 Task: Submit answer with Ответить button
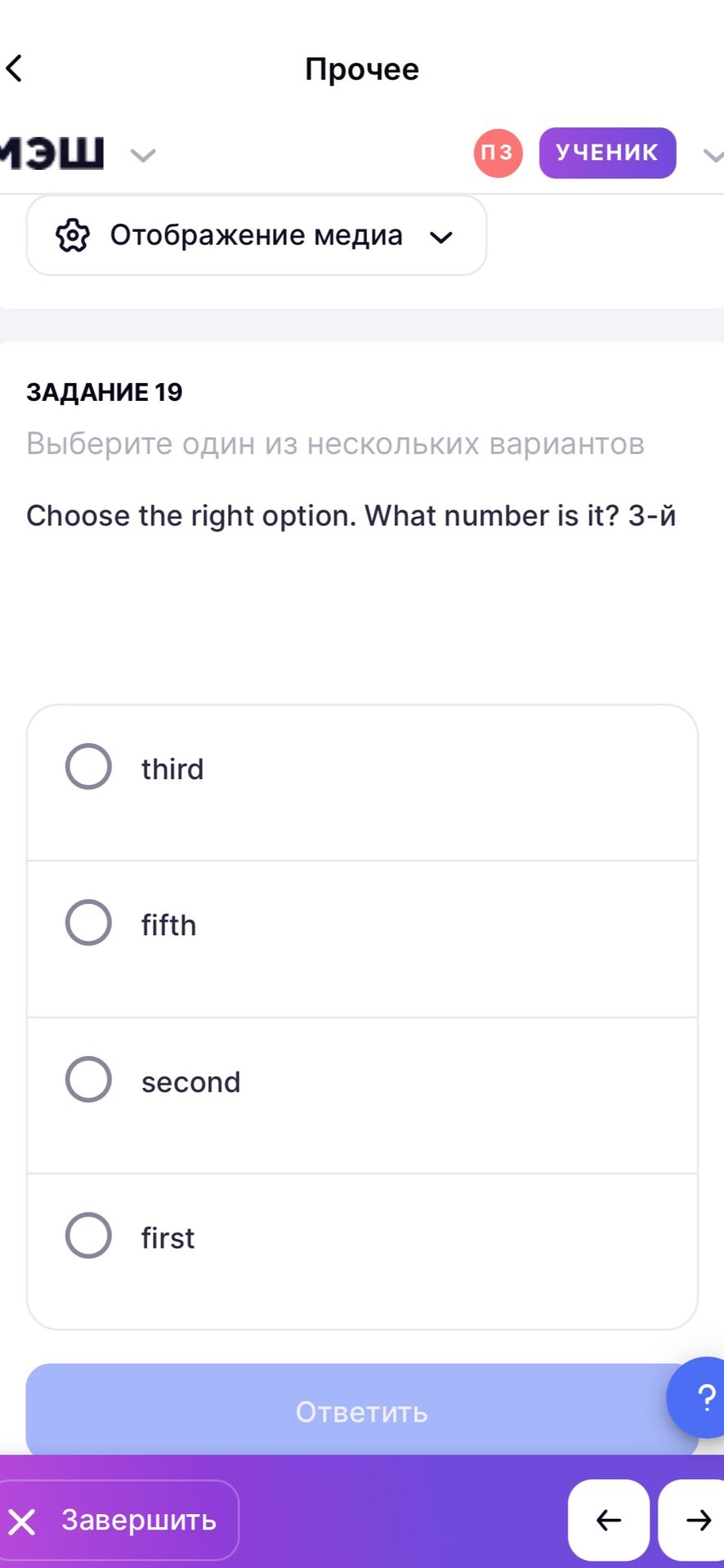(362, 1410)
